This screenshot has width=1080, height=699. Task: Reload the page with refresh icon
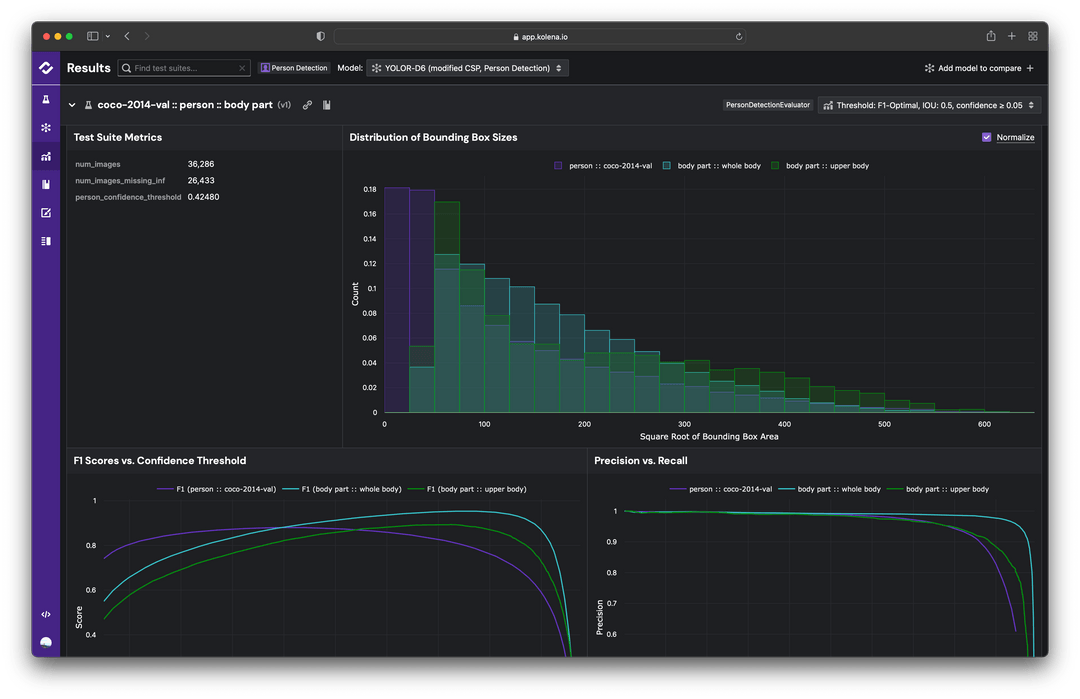pyautogui.click(x=738, y=36)
